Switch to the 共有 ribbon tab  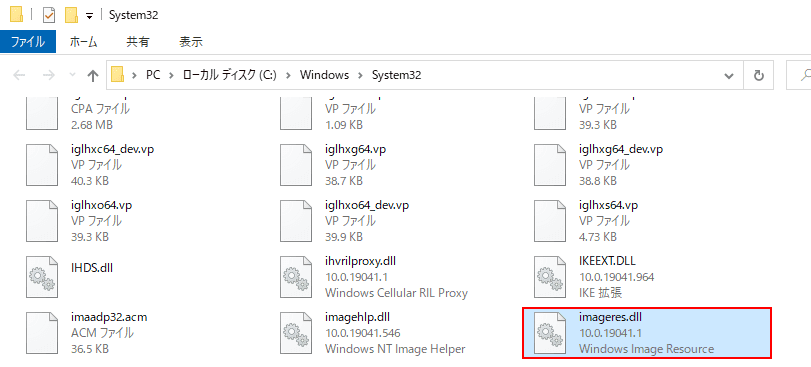tap(139, 42)
